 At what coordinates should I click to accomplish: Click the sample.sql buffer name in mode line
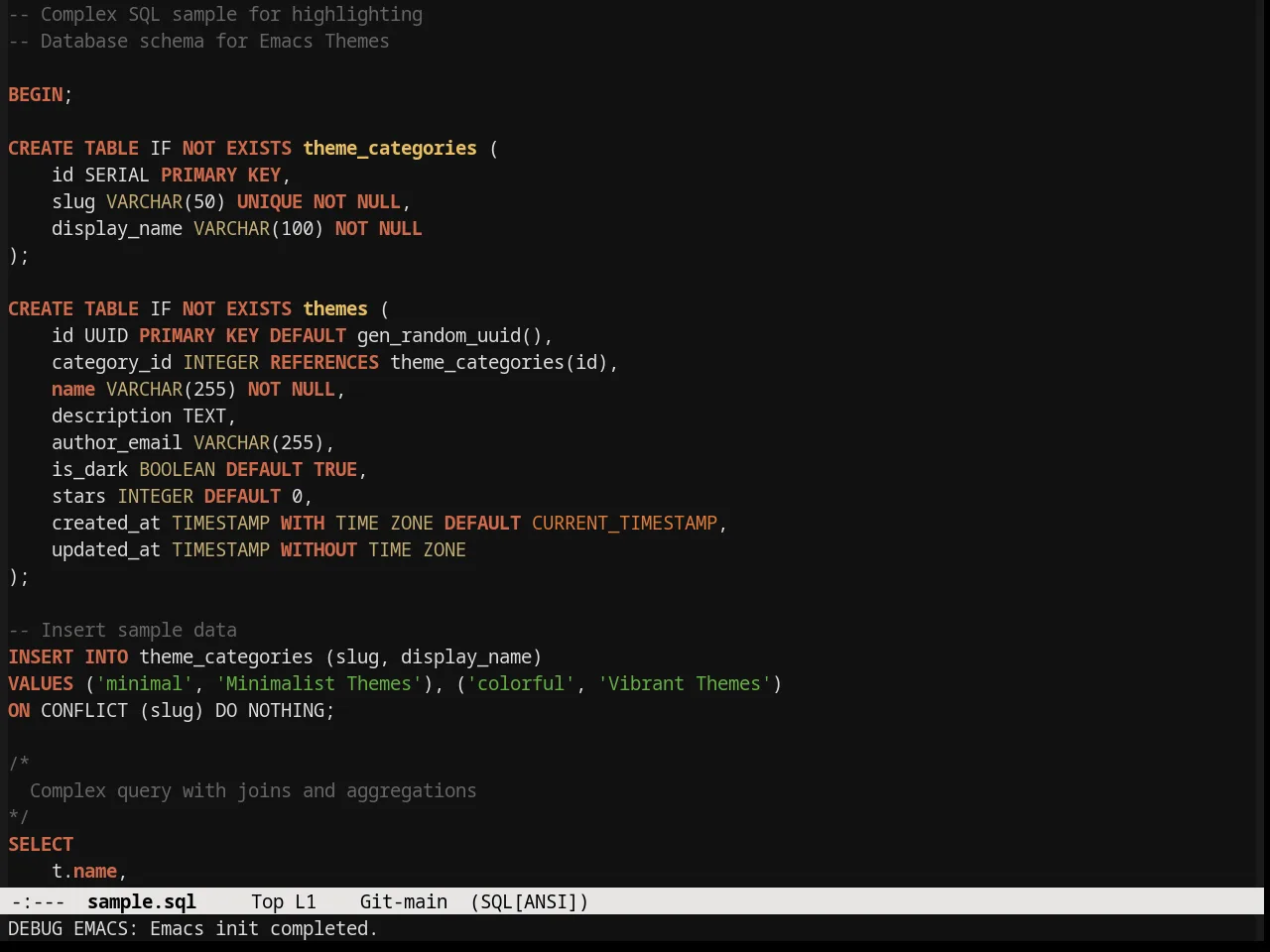coord(142,901)
